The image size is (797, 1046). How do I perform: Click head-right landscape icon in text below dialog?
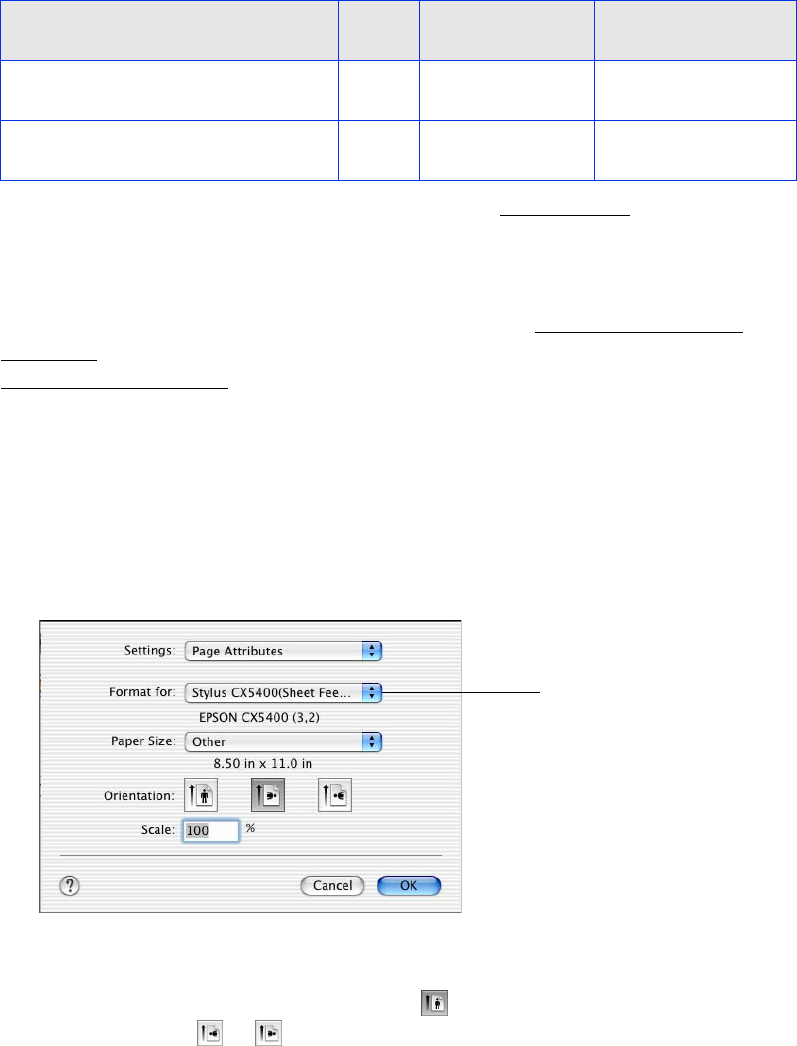pyautogui.click(x=268, y=1033)
